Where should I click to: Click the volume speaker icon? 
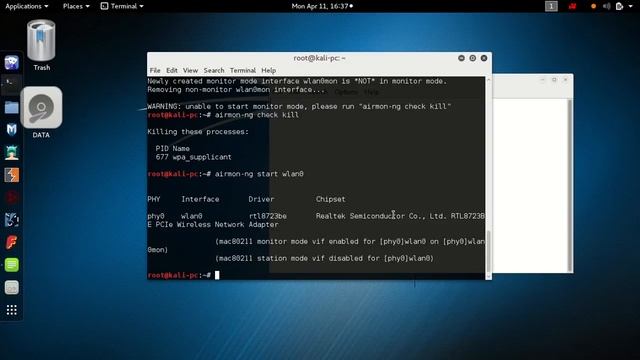607,6
